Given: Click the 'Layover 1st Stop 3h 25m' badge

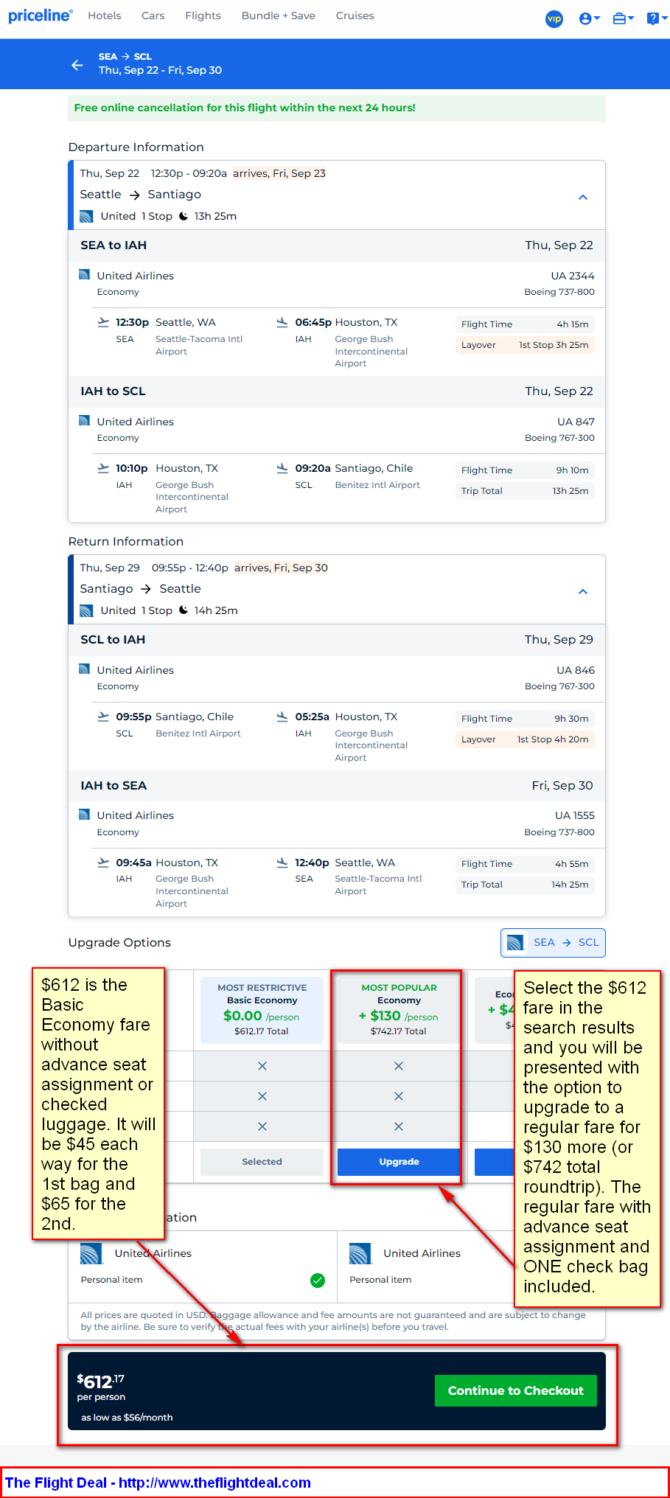Looking at the screenshot, I should (525, 345).
